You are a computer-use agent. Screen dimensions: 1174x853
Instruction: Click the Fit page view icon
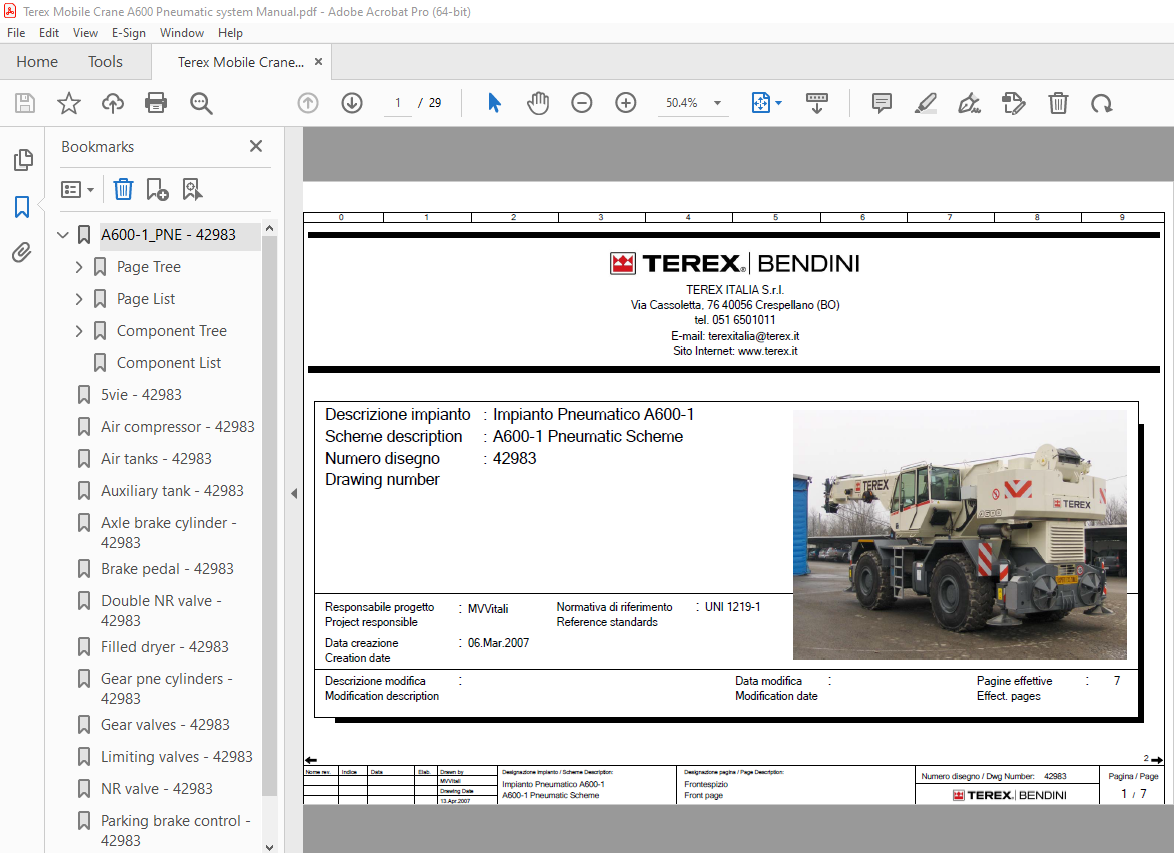point(761,103)
